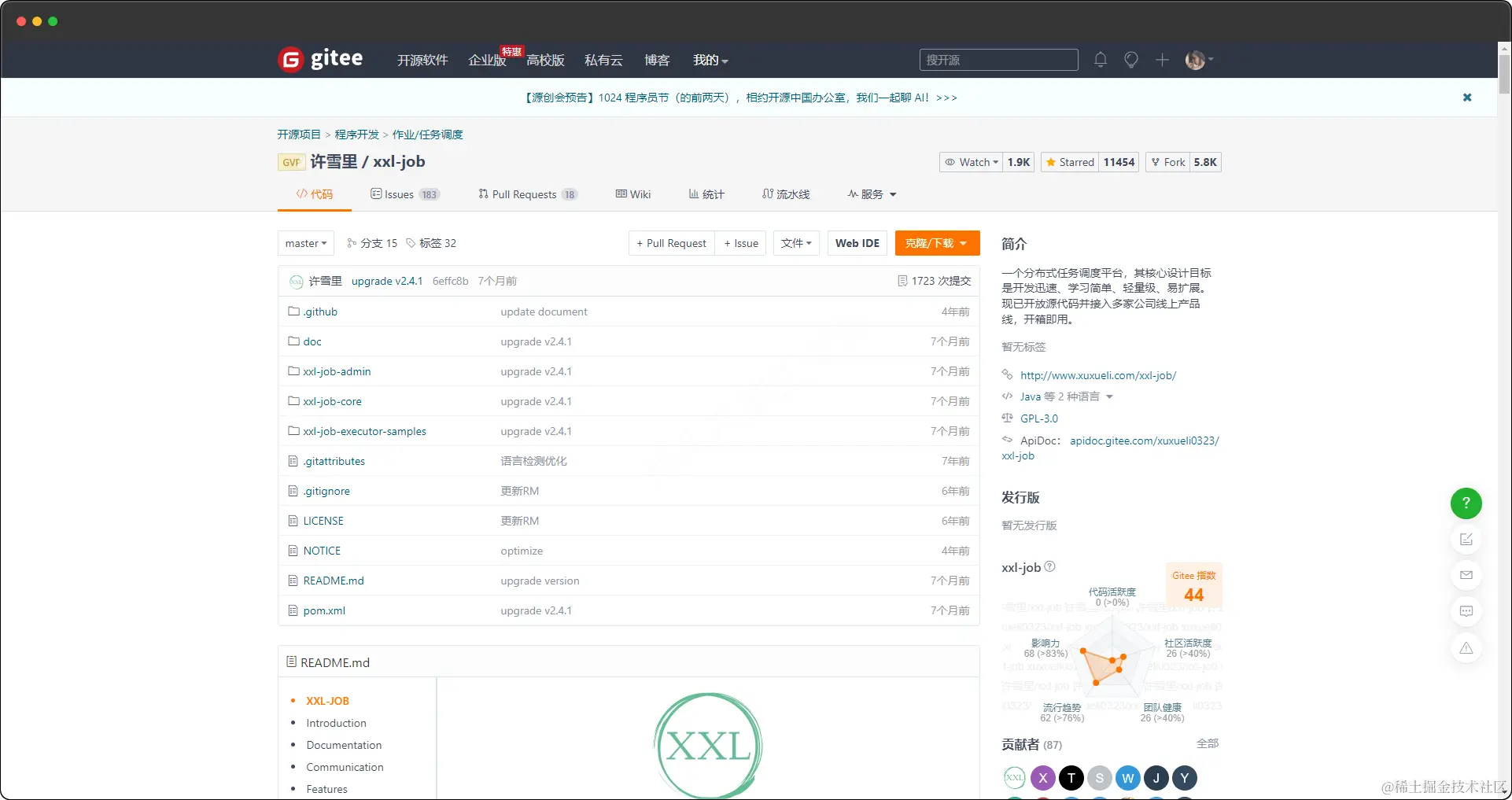Screen dimensions: 1512x800
Task: Click the floating edit feedback icon
Action: 1466,540
